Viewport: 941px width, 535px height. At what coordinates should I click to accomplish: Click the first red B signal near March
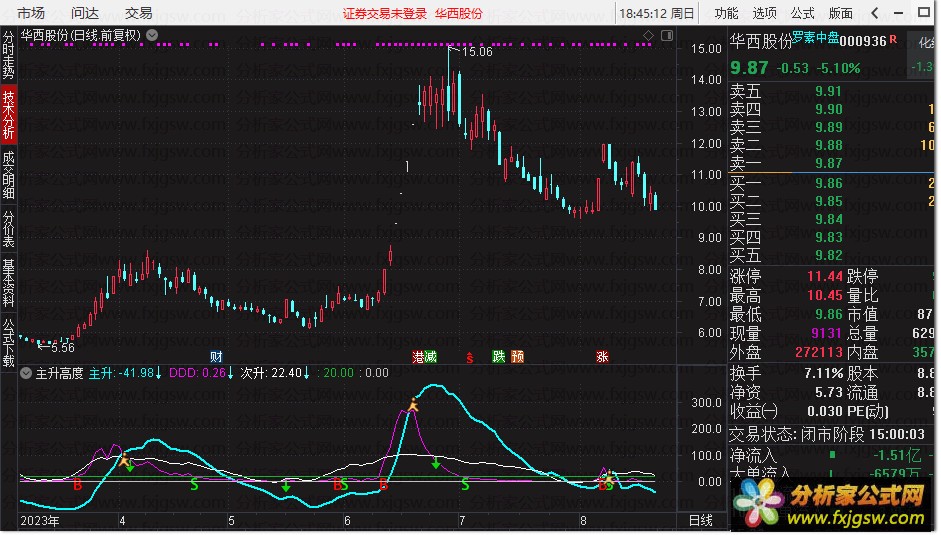pyautogui.click(x=77, y=485)
